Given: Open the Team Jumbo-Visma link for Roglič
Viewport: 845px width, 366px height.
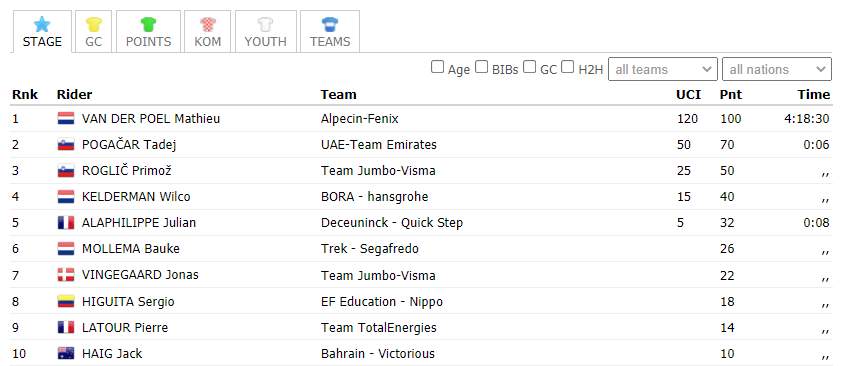Looking at the screenshot, I should [x=378, y=171].
